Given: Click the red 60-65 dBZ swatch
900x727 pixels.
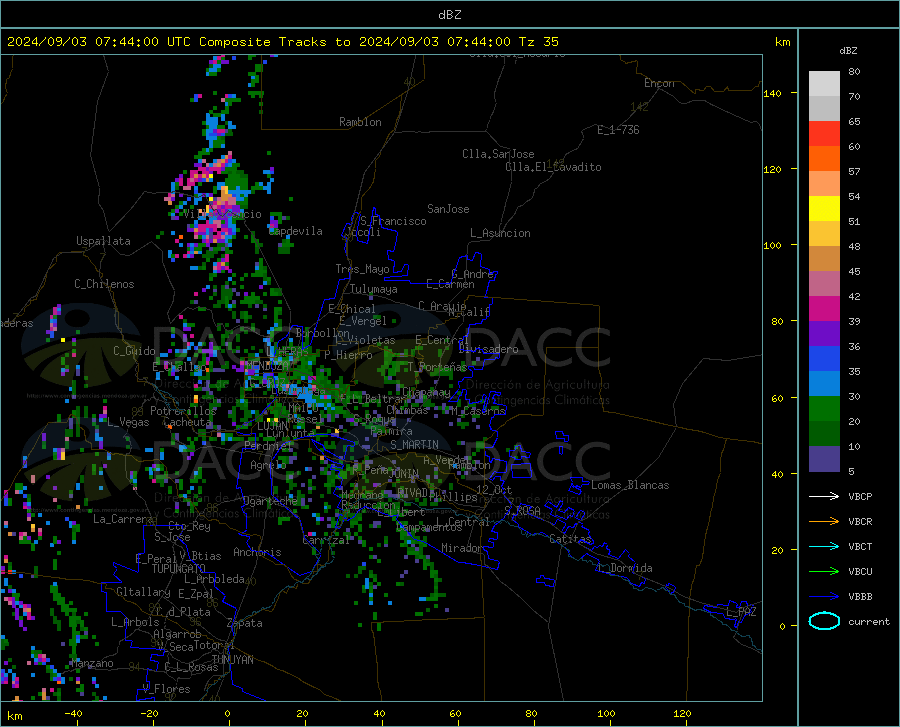Looking at the screenshot, I should 824,134.
